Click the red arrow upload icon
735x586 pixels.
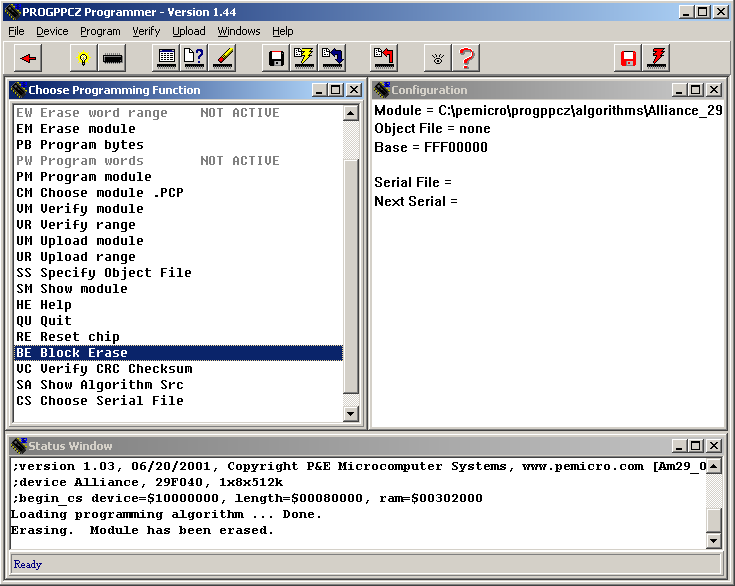point(384,58)
